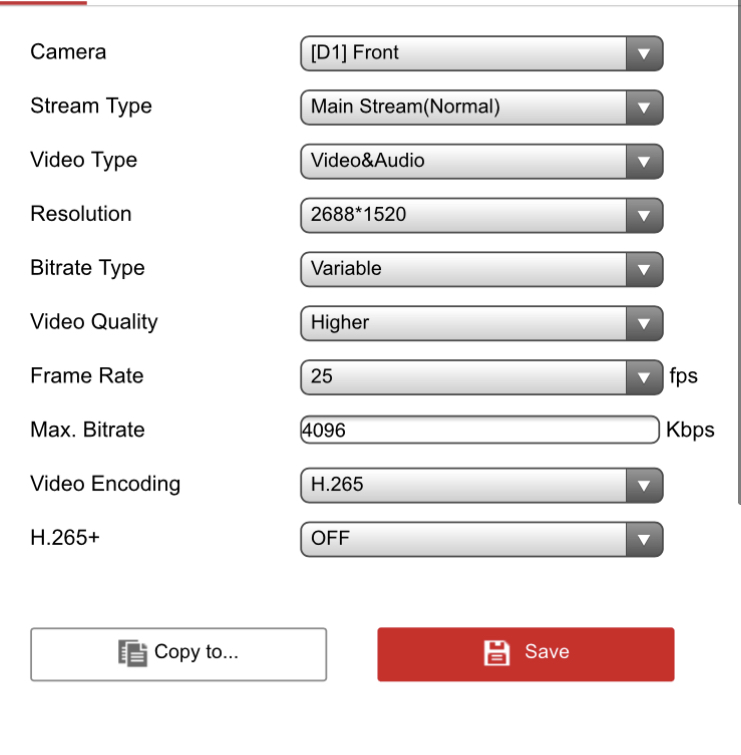The height and width of the screenshot is (755, 741).
Task: Toggle the H.265+ OFF dropdown
Action: (464, 539)
